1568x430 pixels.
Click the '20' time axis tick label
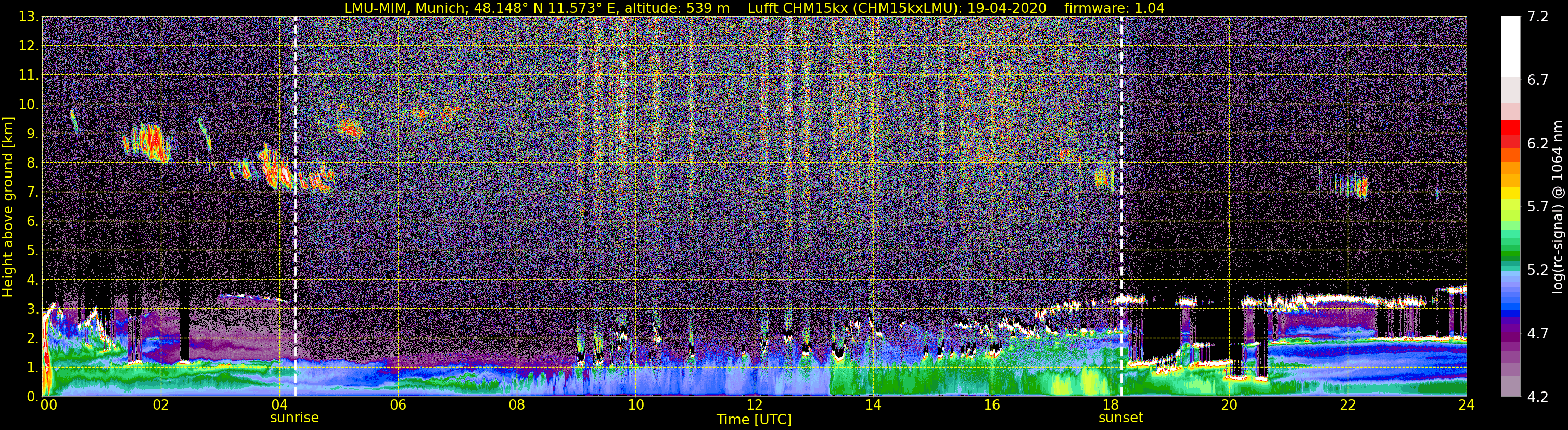click(1229, 405)
